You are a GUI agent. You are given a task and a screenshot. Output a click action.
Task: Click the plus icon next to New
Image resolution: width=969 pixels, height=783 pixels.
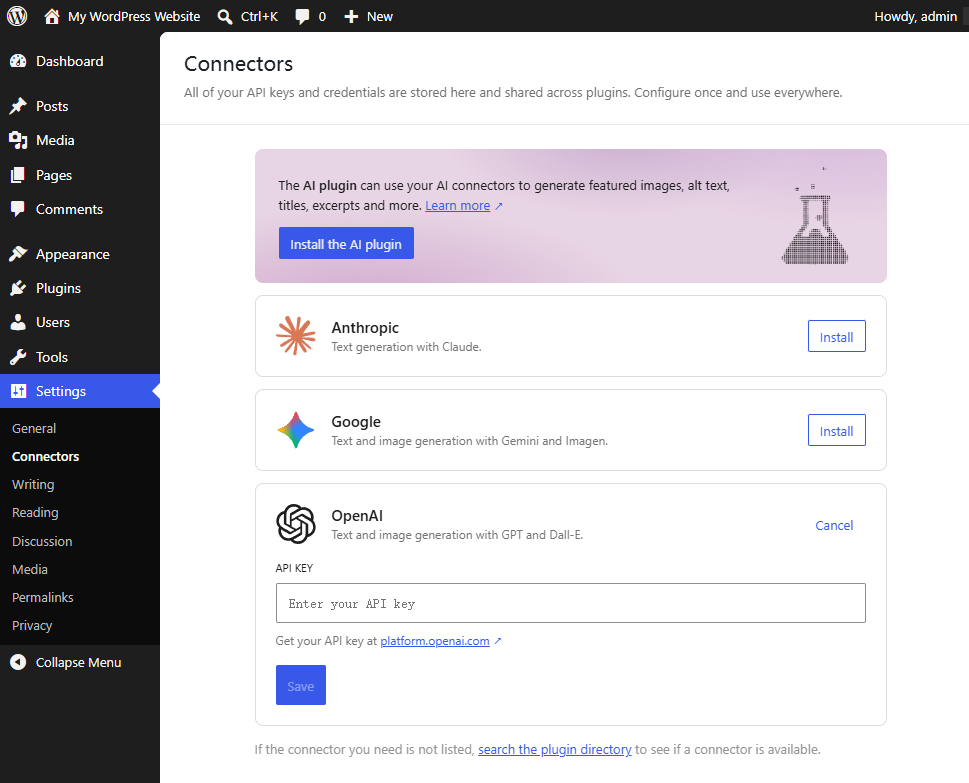click(351, 17)
